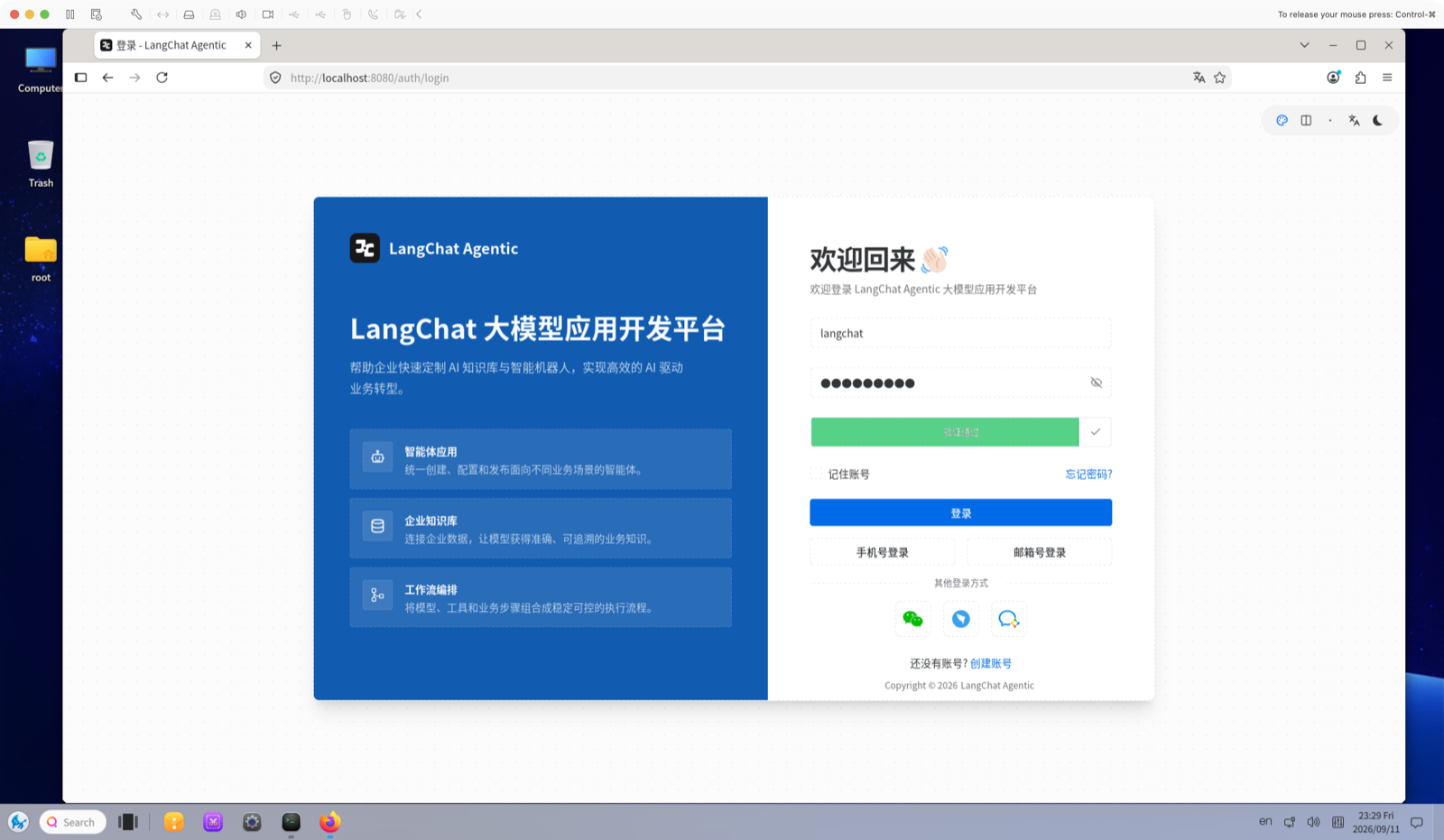Click the 企业知识库 database icon
This screenshot has height=840, width=1444.
point(377,526)
